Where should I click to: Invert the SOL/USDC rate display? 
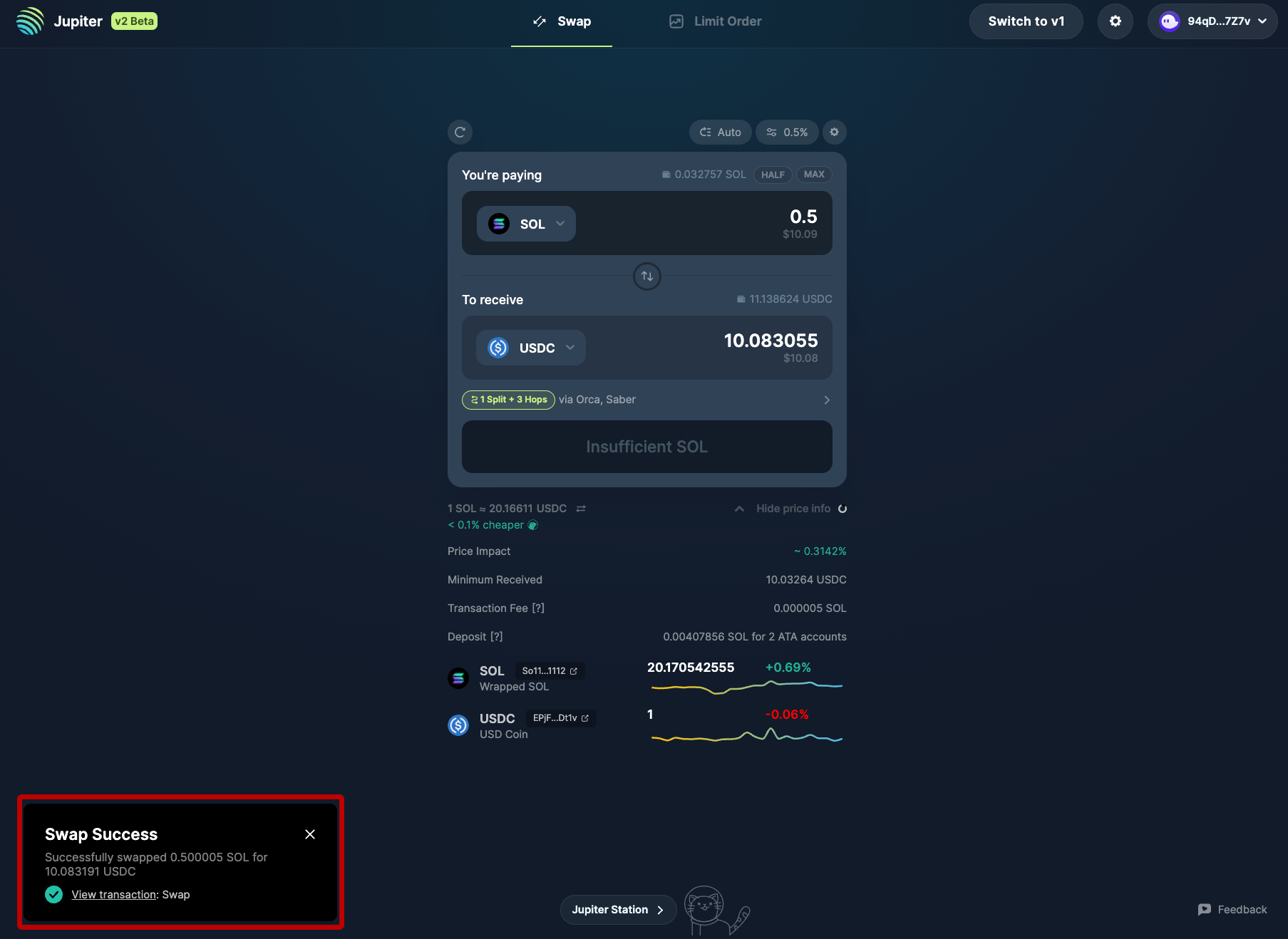(581, 509)
